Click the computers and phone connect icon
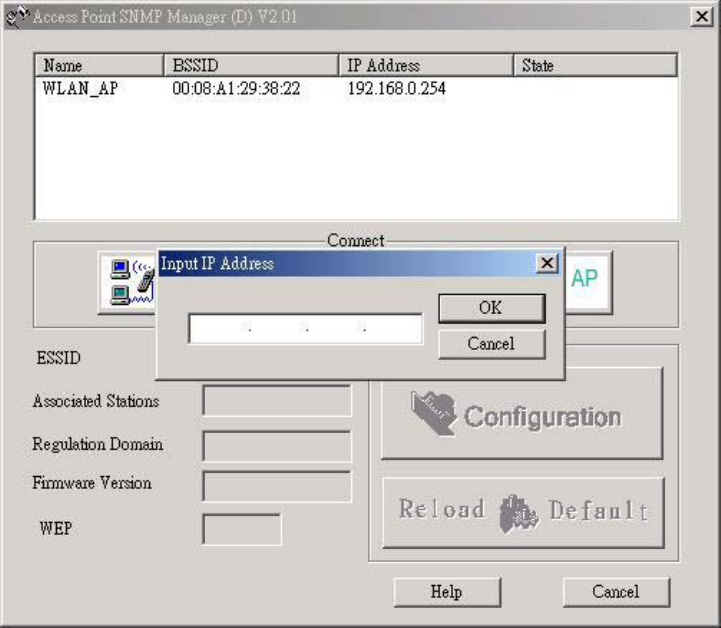This screenshot has width=721, height=628. click(128, 283)
